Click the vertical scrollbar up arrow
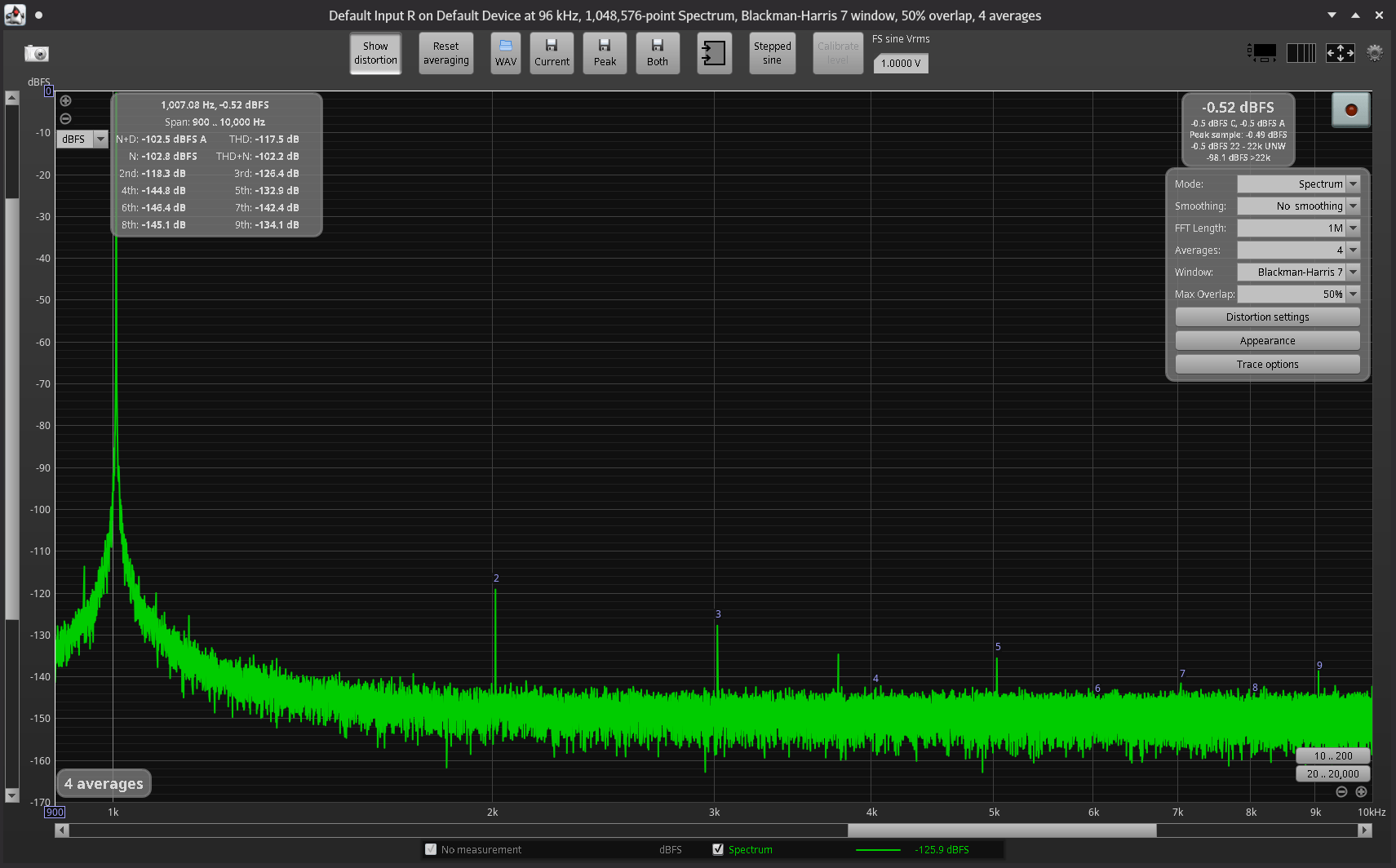1396x868 pixels. [x=11, y=98]
